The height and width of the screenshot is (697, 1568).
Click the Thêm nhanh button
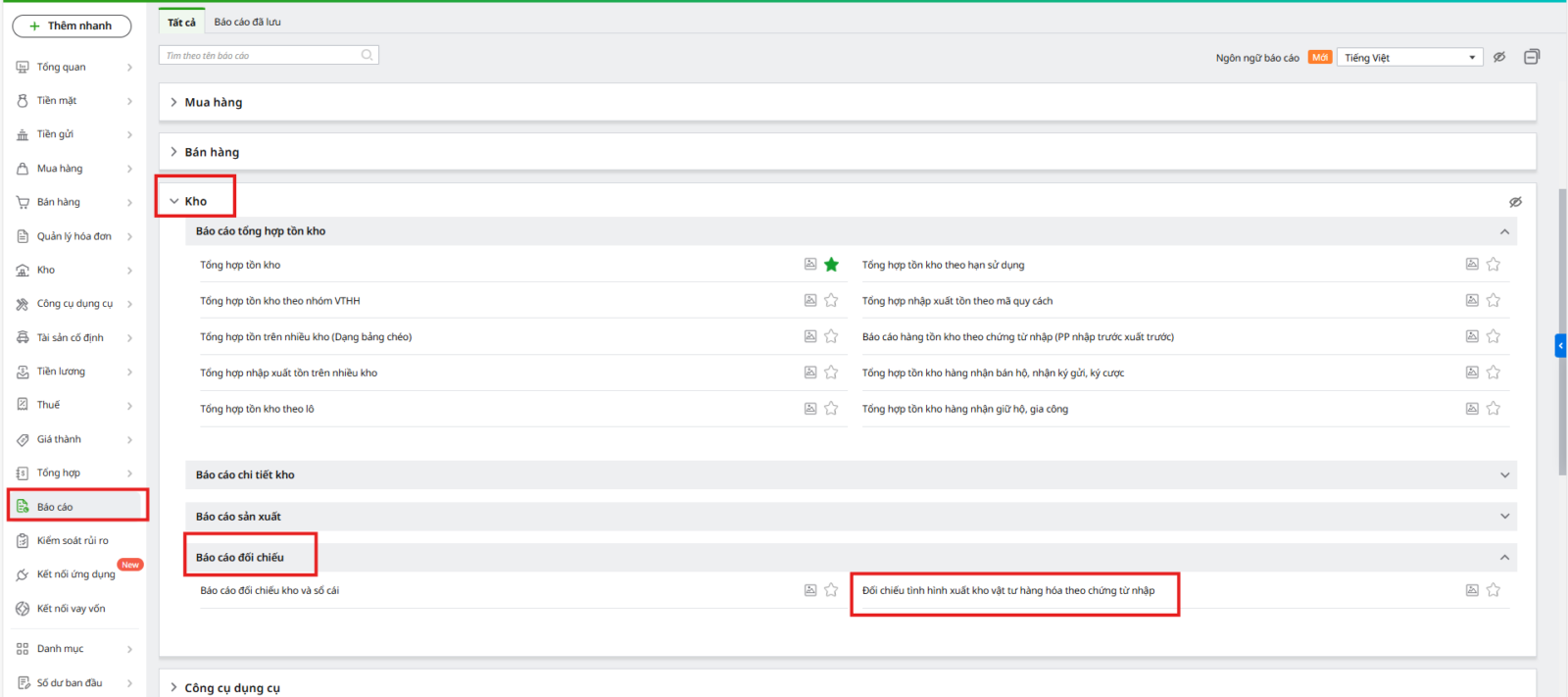72,25
